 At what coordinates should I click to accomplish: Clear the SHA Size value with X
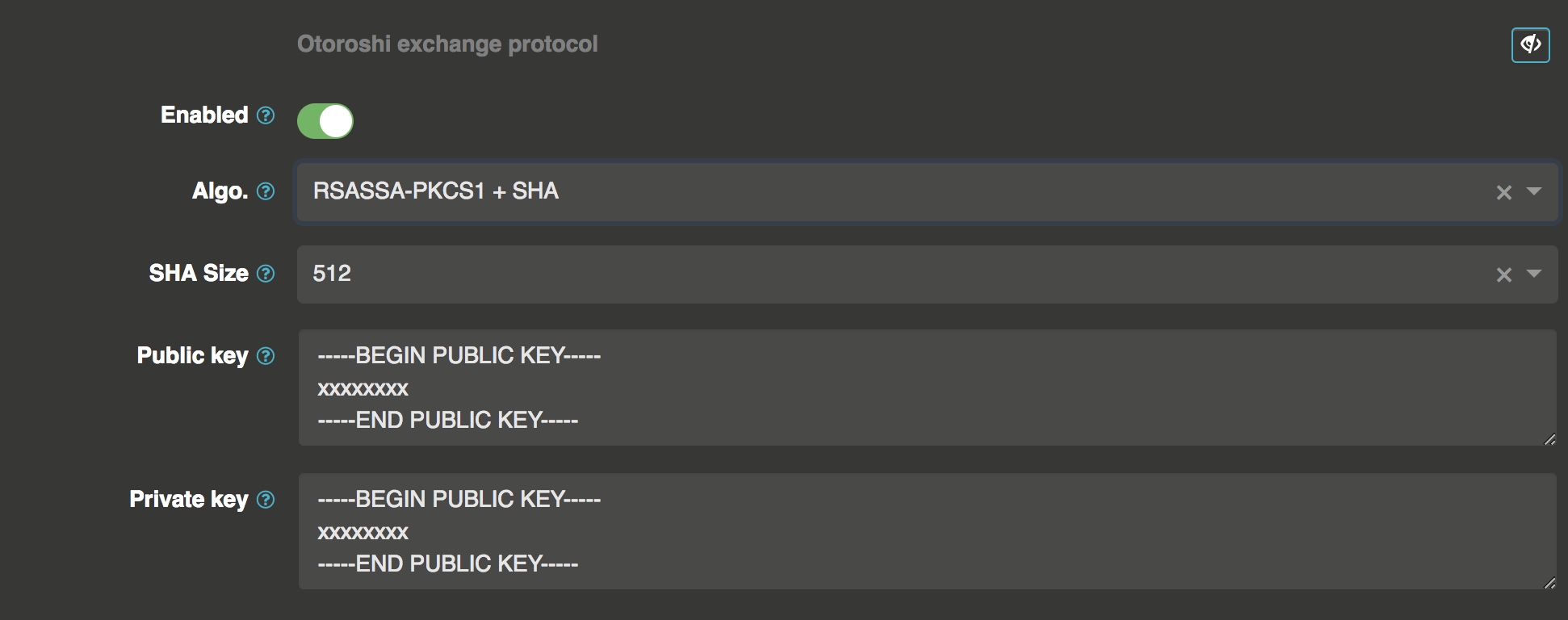tap(1503, 274)
